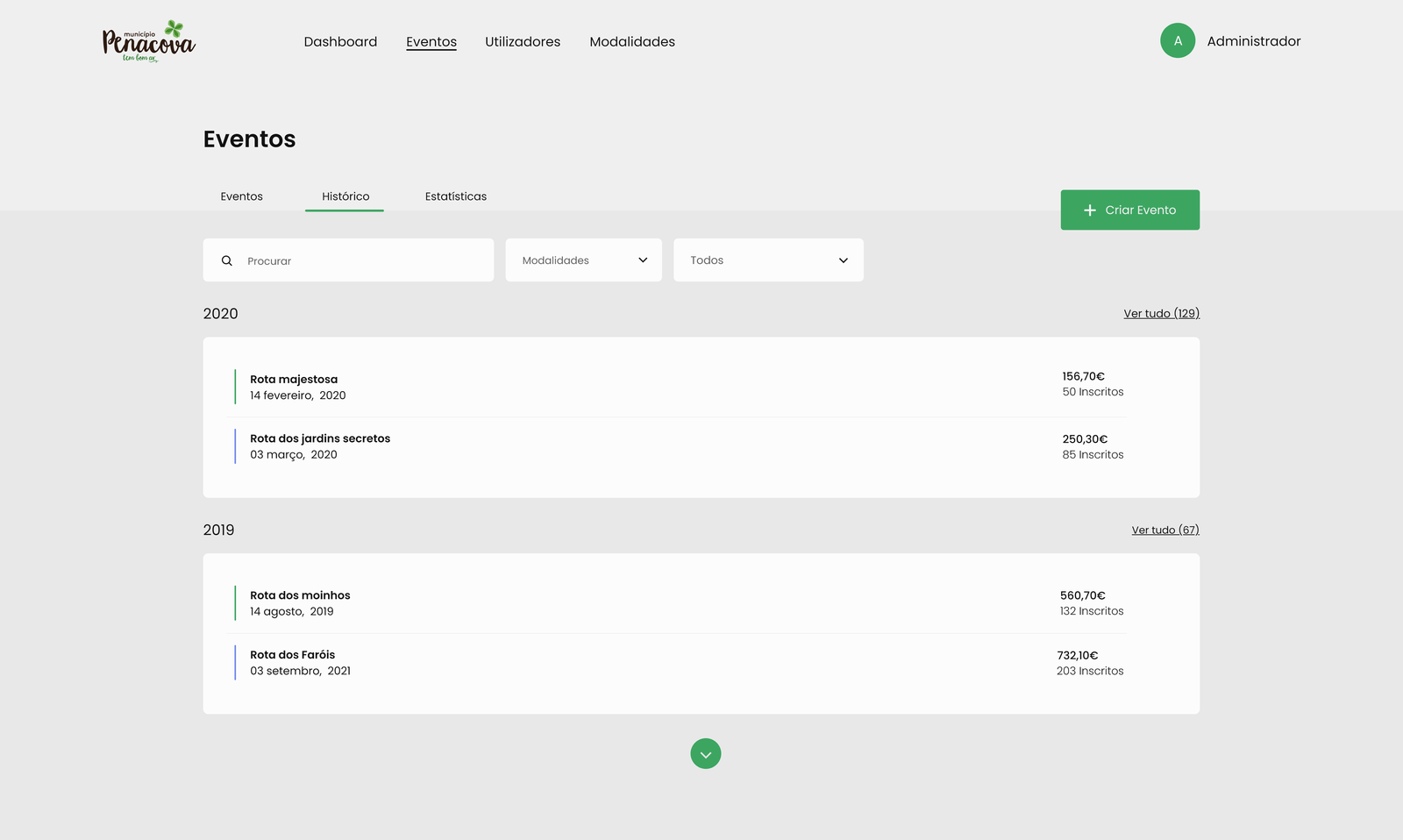
Task: Focus the Procurar search field
Action: (x=364, y=261)
